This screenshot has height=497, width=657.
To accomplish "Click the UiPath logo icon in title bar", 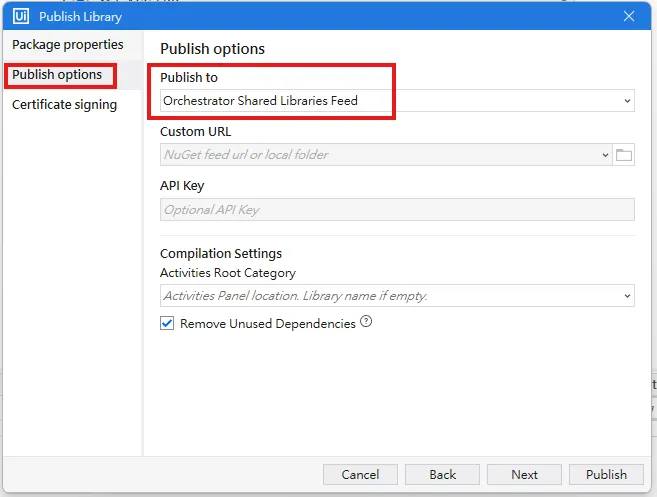I will click(21, 16).
